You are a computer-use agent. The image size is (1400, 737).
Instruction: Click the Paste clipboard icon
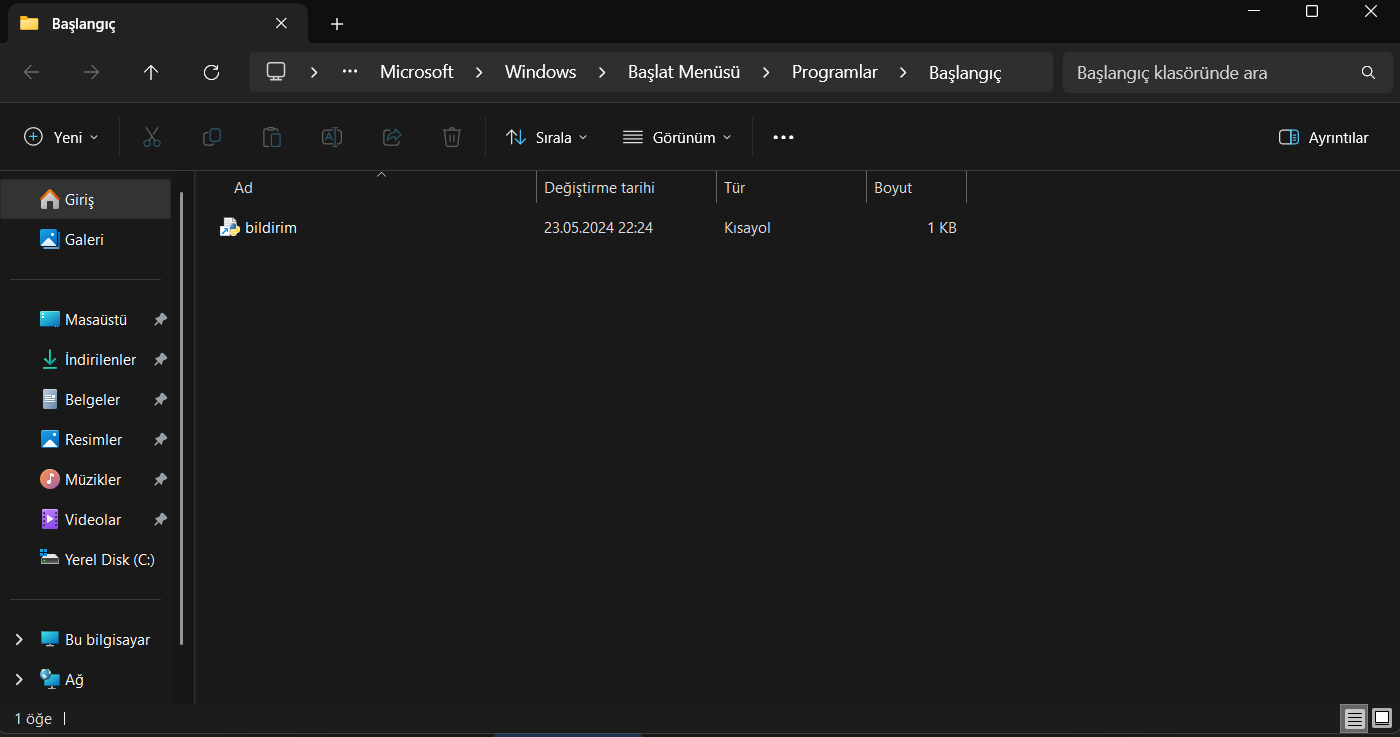click(272, 137)
